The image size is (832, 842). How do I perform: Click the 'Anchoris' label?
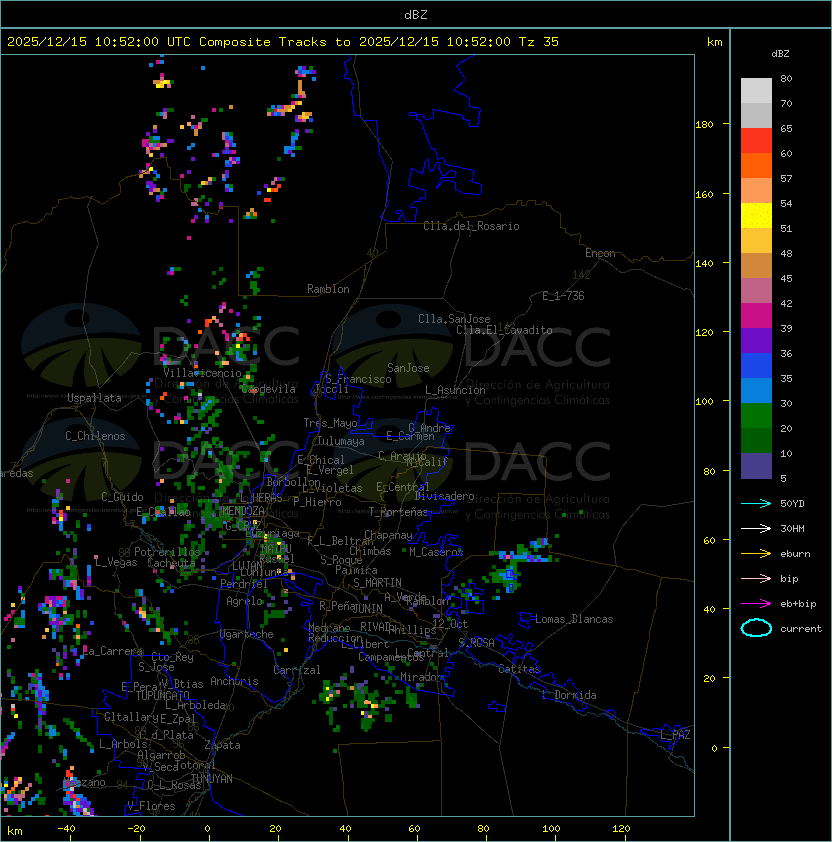[x=234, y=681]
